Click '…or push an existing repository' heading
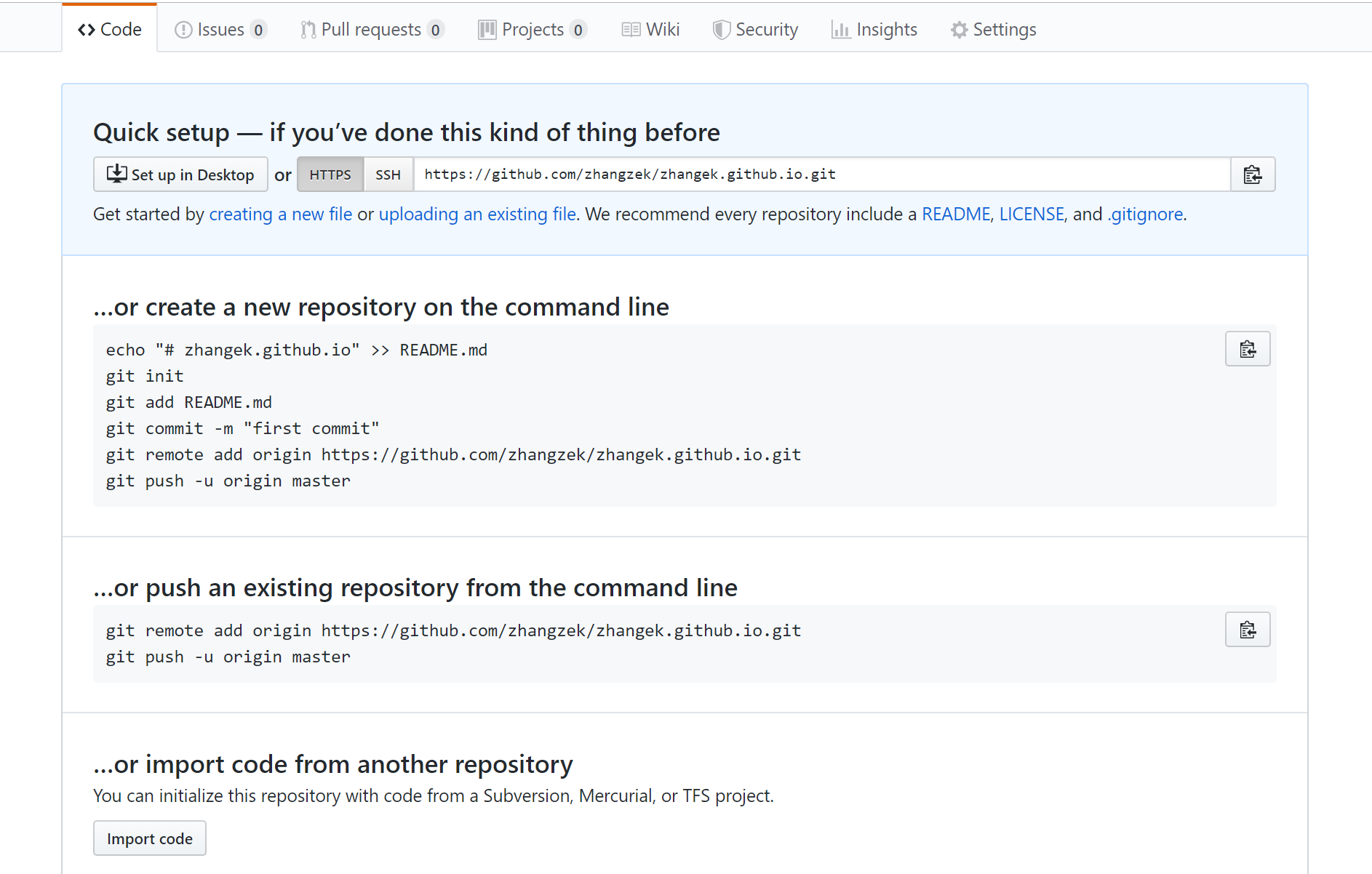Screen dimensions: 1372x874 (x=415, y=588)
